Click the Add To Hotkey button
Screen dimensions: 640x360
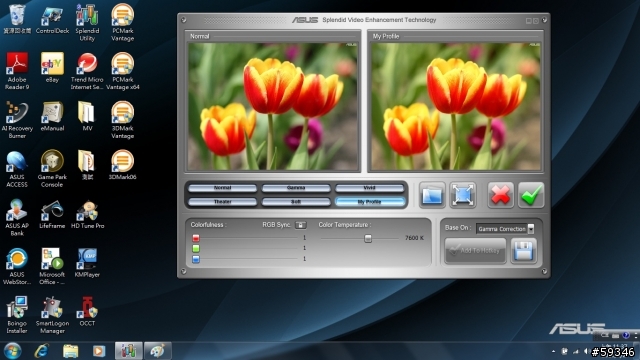[x=476, y=251]
